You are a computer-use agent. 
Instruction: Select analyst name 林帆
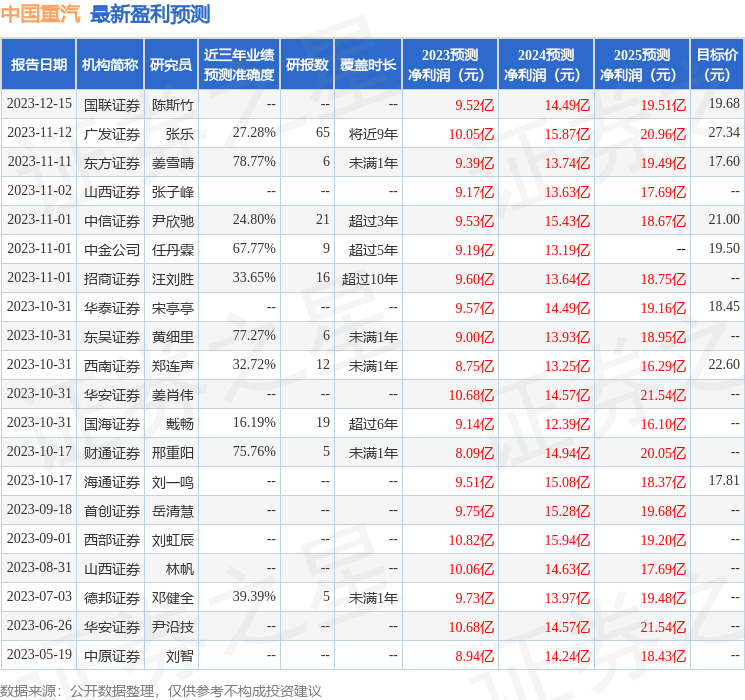point(180,569)
